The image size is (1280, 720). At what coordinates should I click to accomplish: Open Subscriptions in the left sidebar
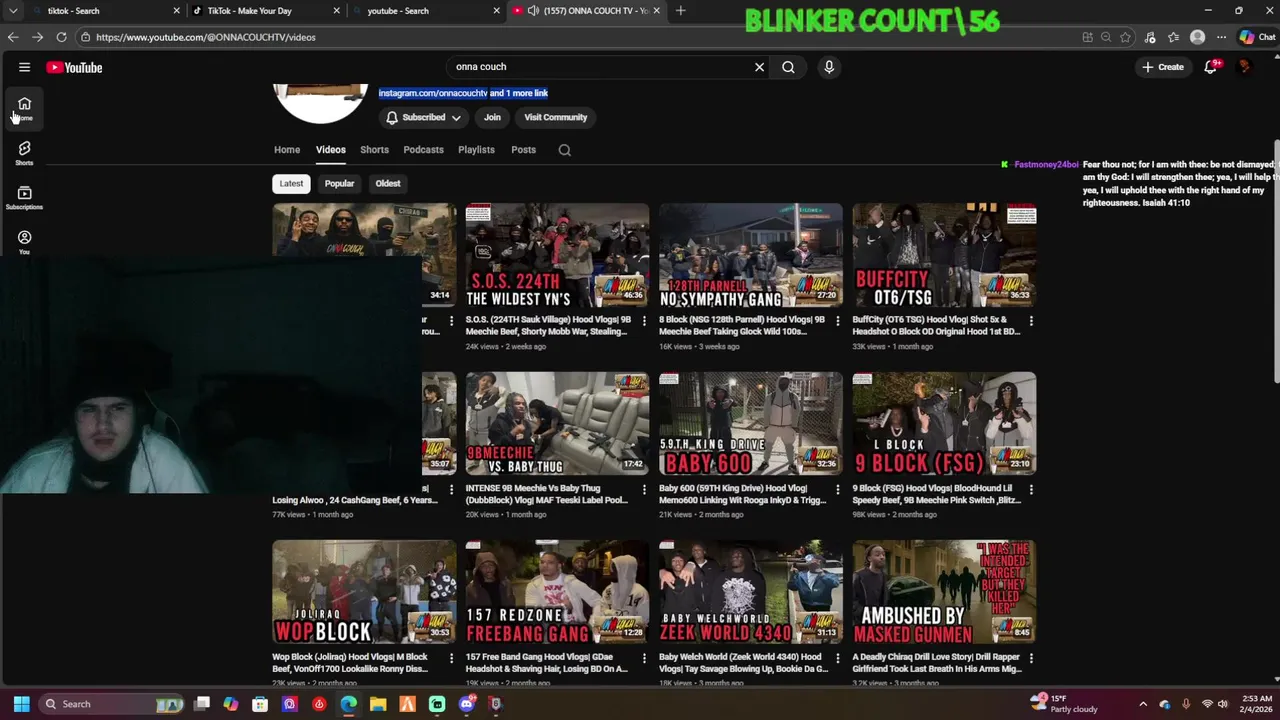pos(24,197)
